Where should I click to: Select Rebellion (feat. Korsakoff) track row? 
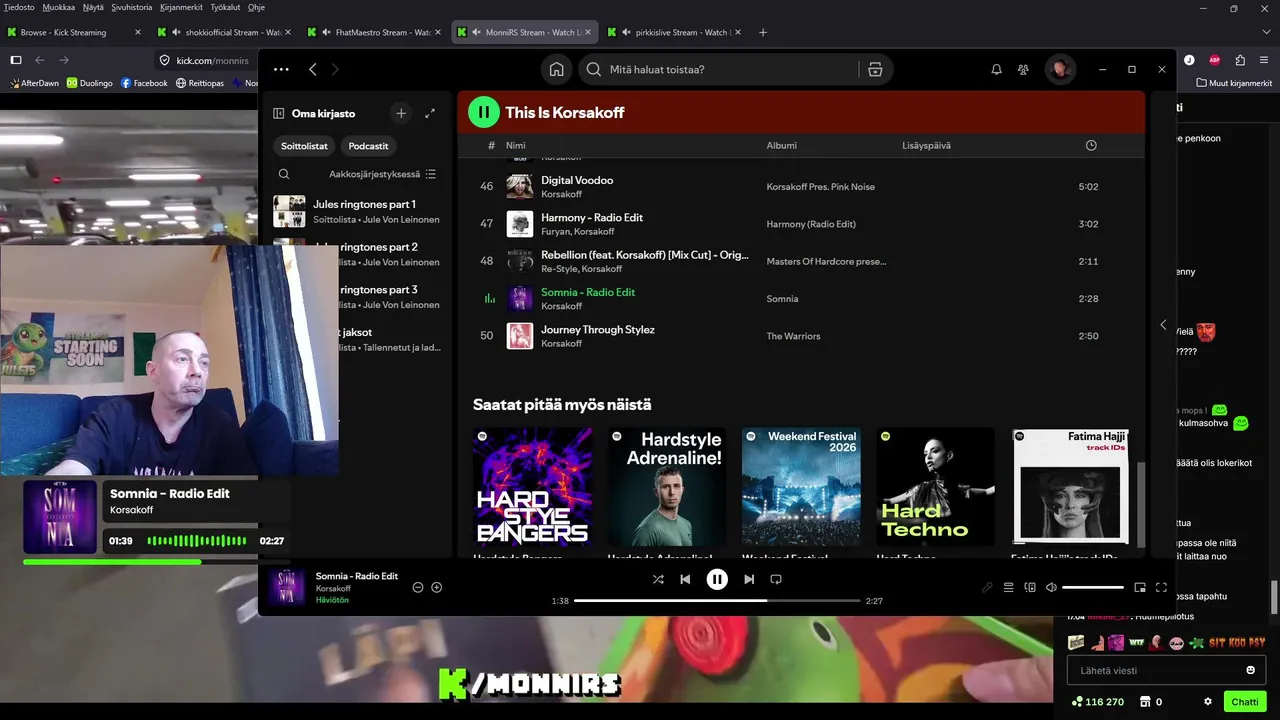(801, 261)
